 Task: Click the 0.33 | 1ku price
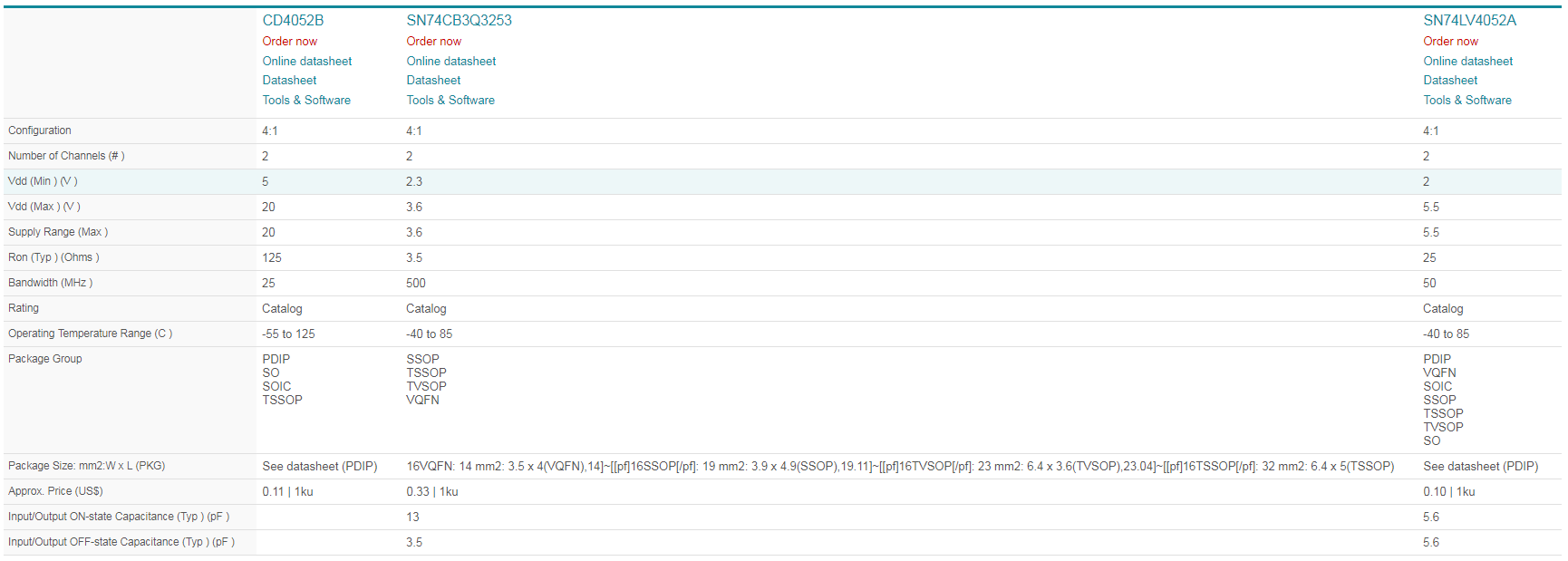point(432,491)
